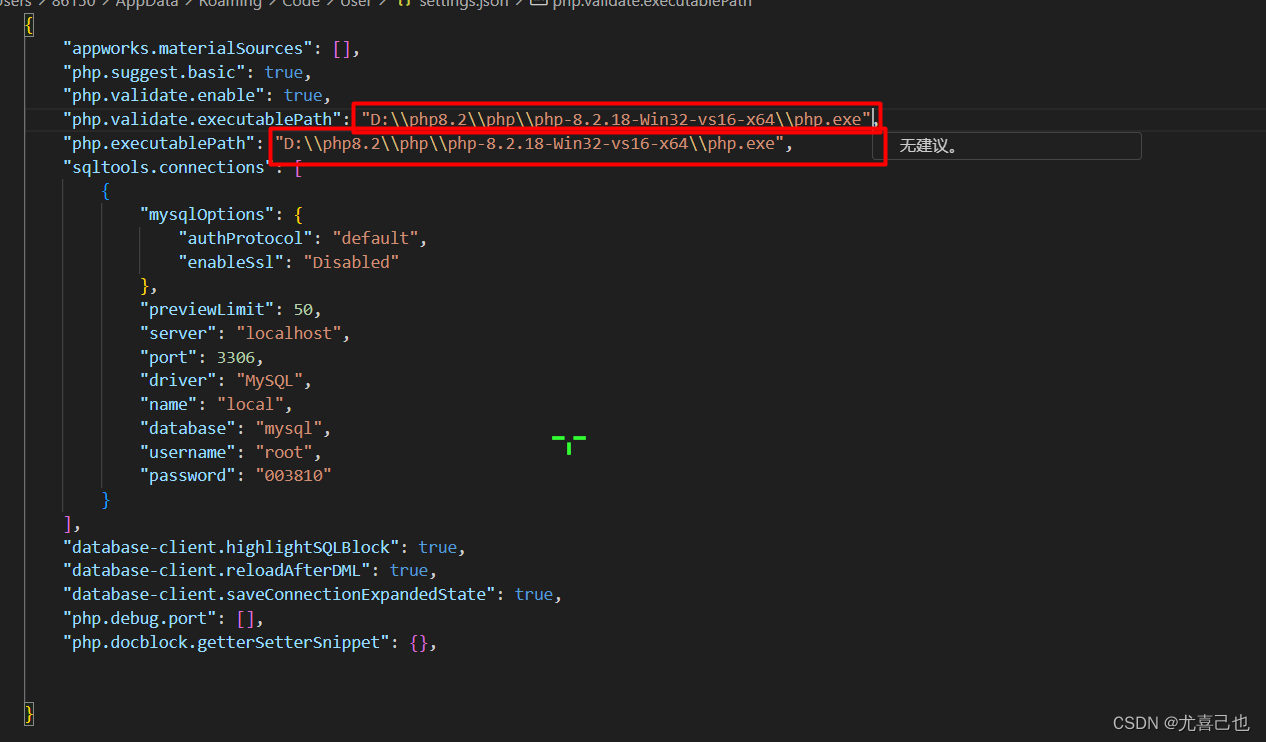Click the "database-client.saveConnectionExpandedState" key
Viewport: 1266px width, 742px height.
pyautogui.click(x=279, y=594)
